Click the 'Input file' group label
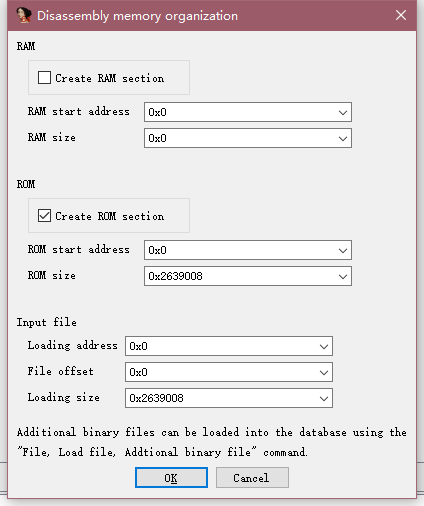The width and height of the screenshot is (424, 506). tap(47, 322)
